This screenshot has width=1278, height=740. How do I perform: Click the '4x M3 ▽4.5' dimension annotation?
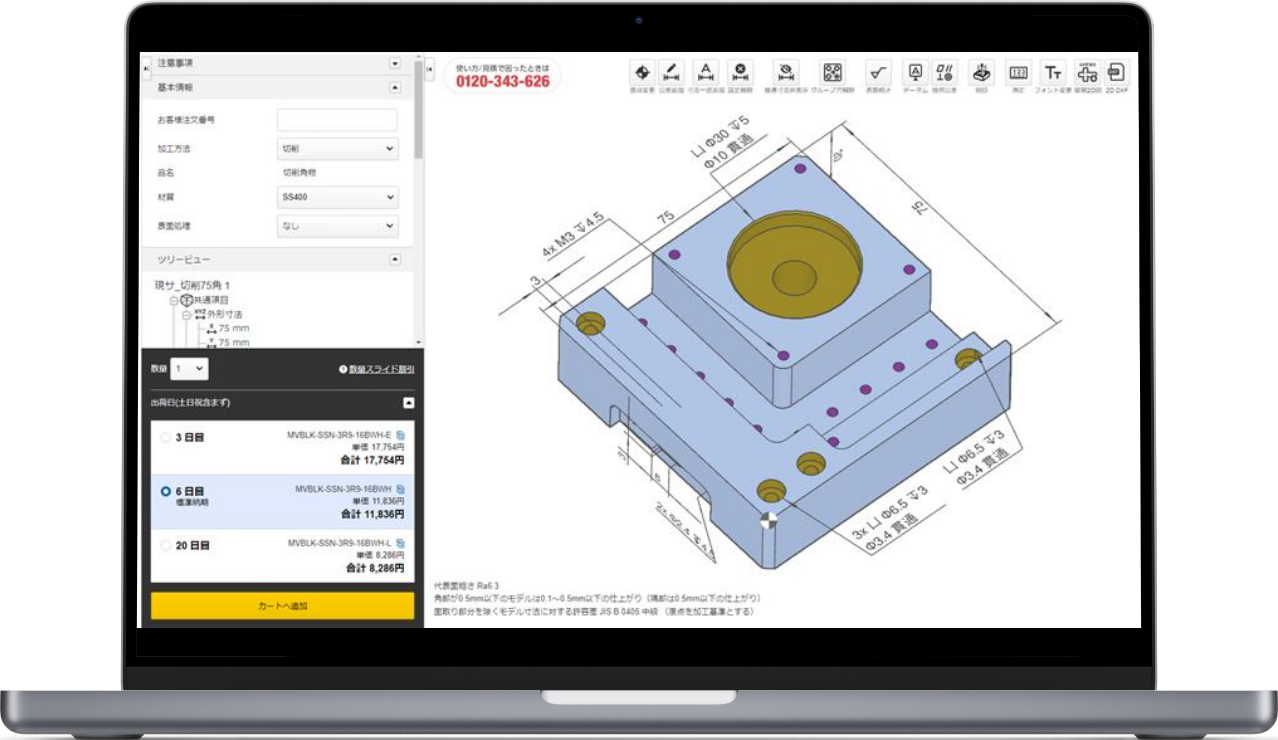point(573,235)
